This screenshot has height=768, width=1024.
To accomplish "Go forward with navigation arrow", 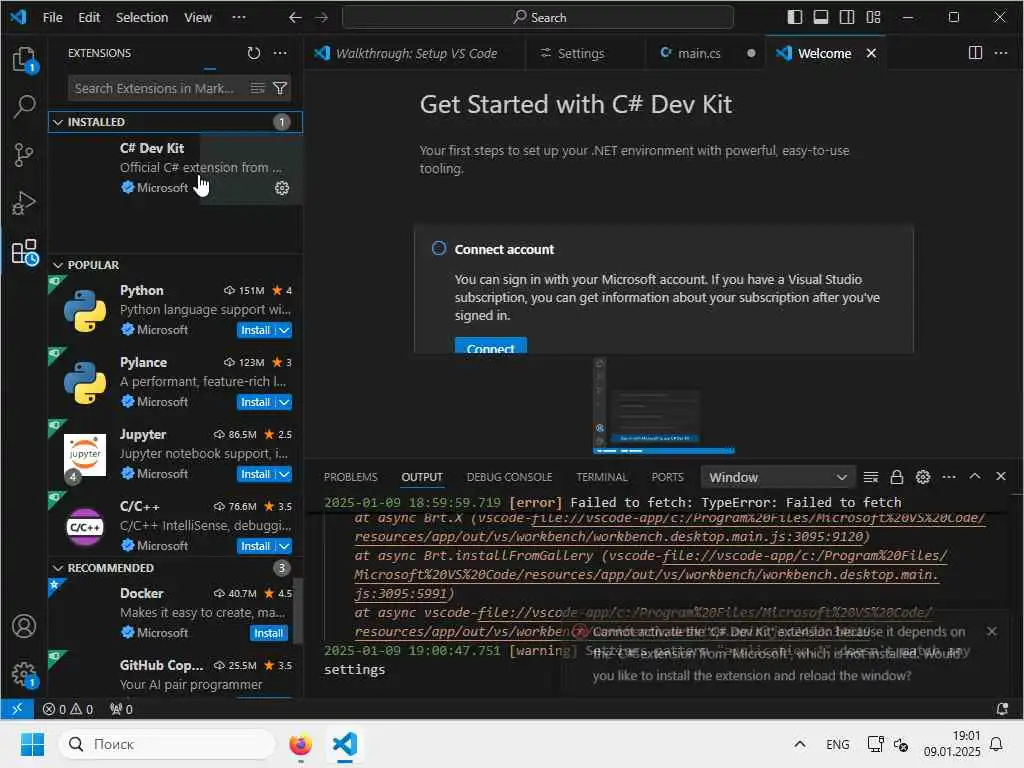I will [321, 18].
